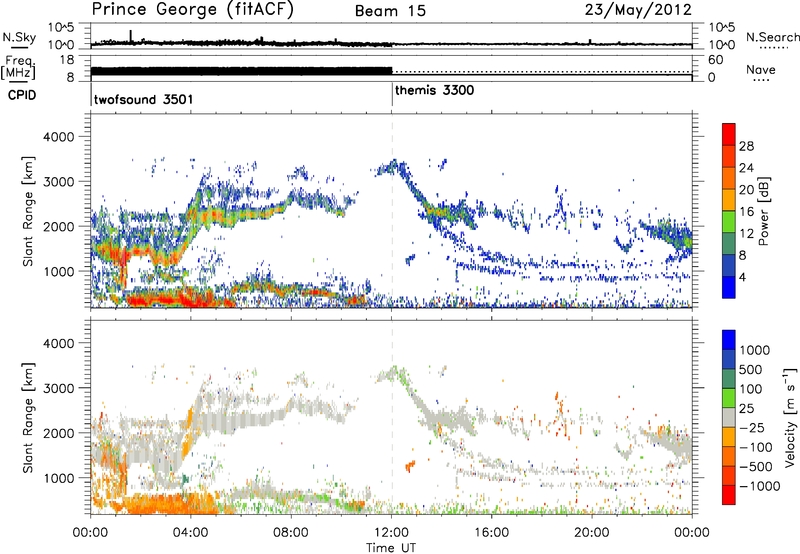This screenshot has height=554, width=800.
Task: Click the "60" Nave axis tick
Action: (x=715, y=60)
